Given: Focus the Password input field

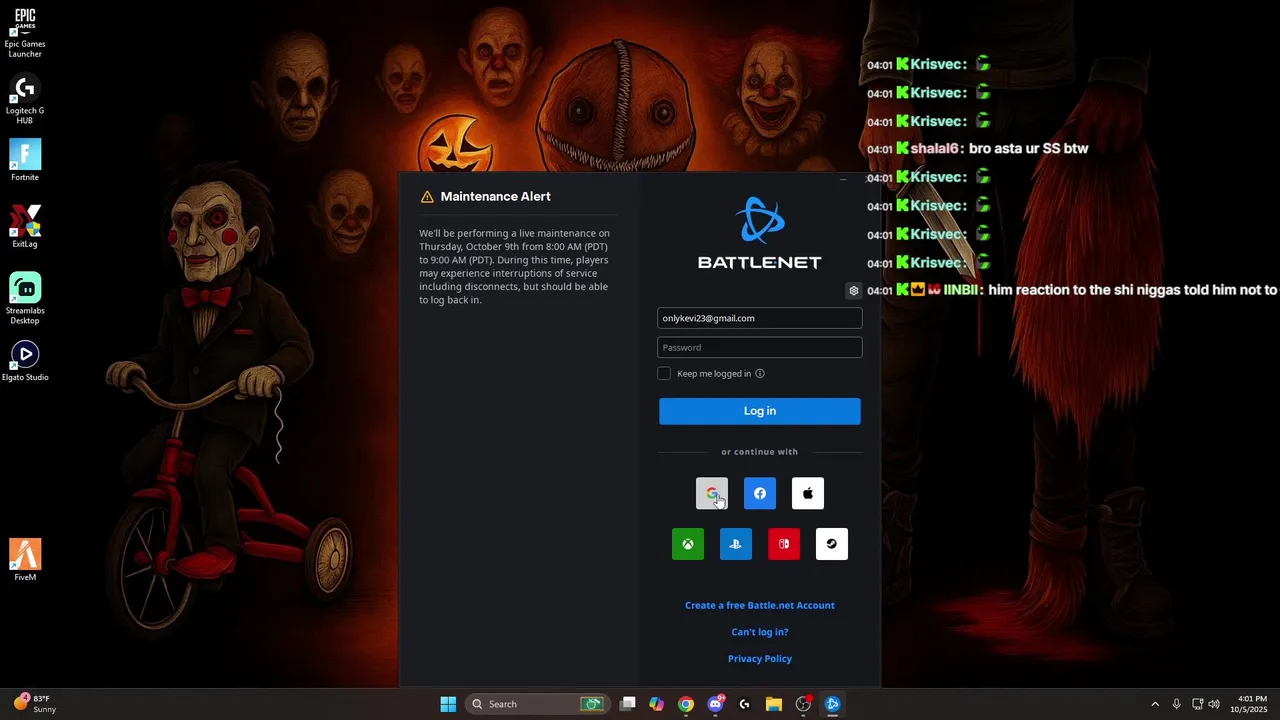Looking at the screenshot, I should [x=760, y=347].
